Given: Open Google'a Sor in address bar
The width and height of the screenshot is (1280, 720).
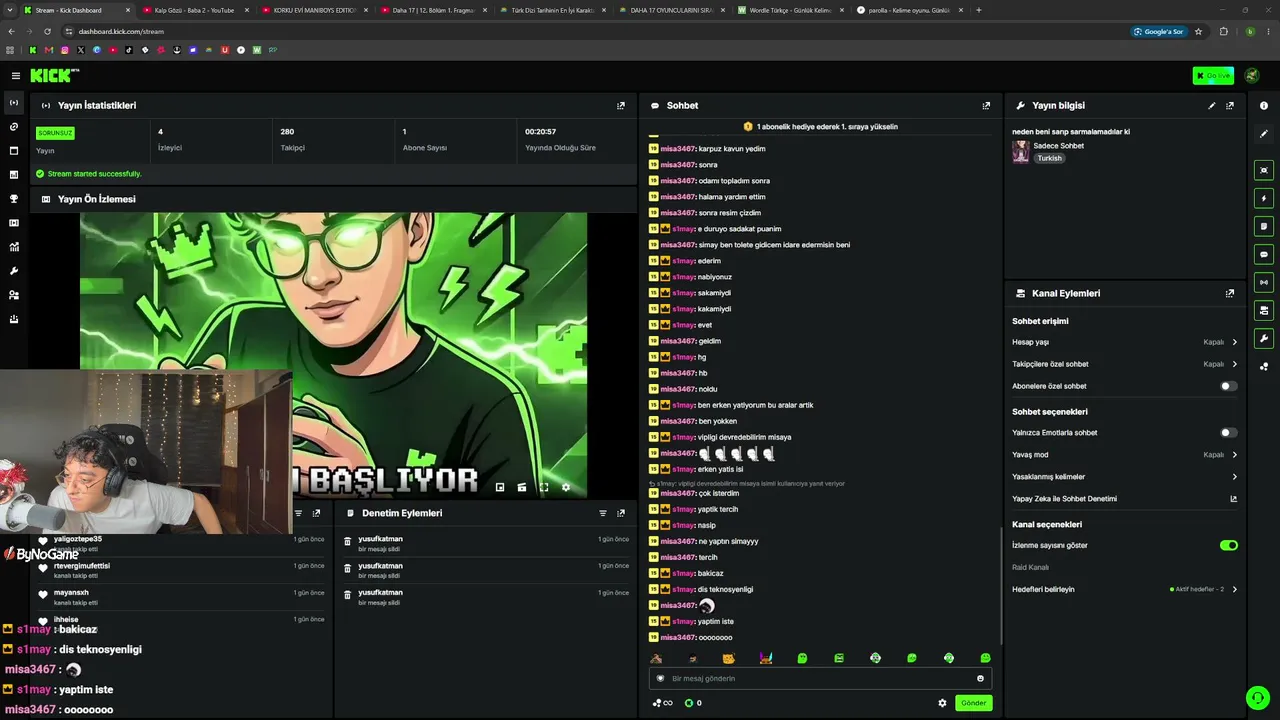Looking at the screenshot, I should click(x=1159, y=31).
